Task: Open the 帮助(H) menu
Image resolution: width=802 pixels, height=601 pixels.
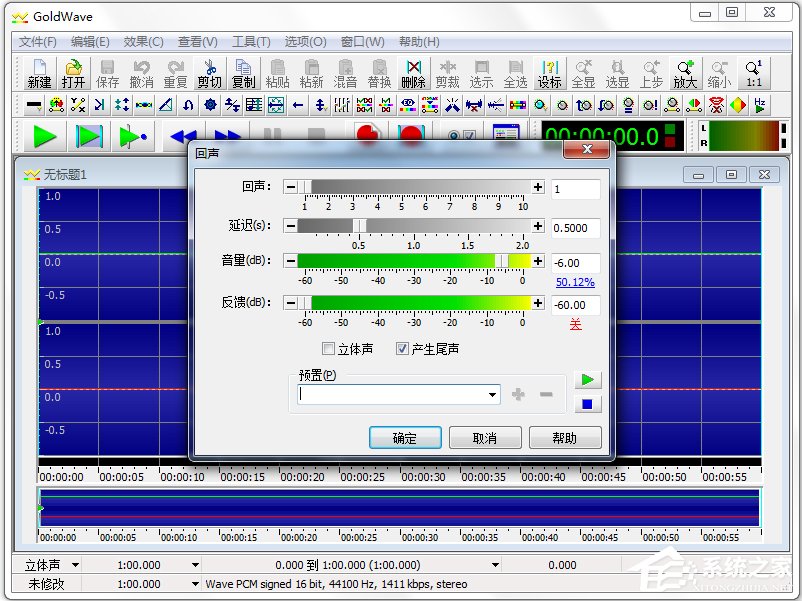Action: (419, 42)
